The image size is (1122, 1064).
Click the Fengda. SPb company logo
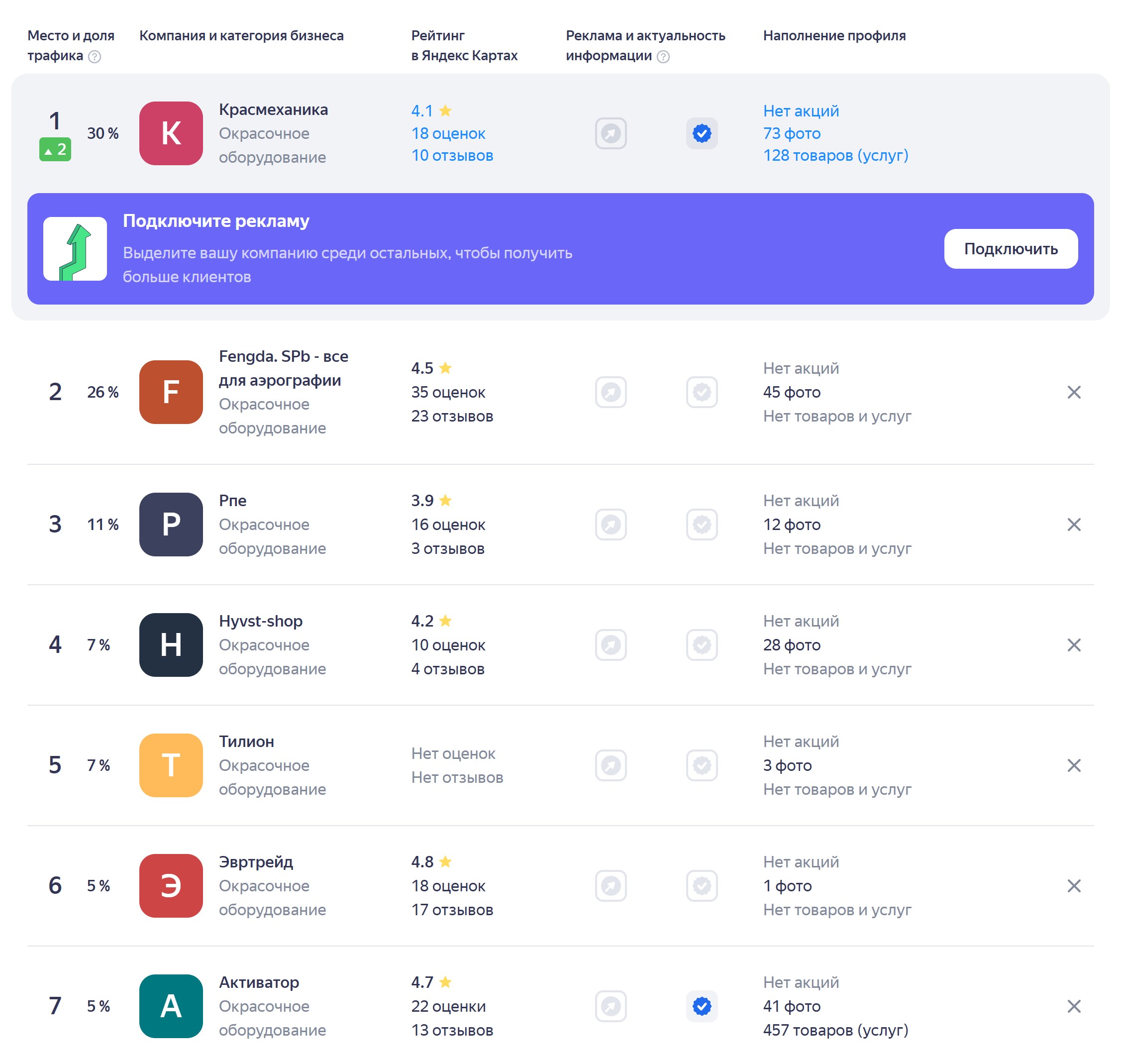171,392
